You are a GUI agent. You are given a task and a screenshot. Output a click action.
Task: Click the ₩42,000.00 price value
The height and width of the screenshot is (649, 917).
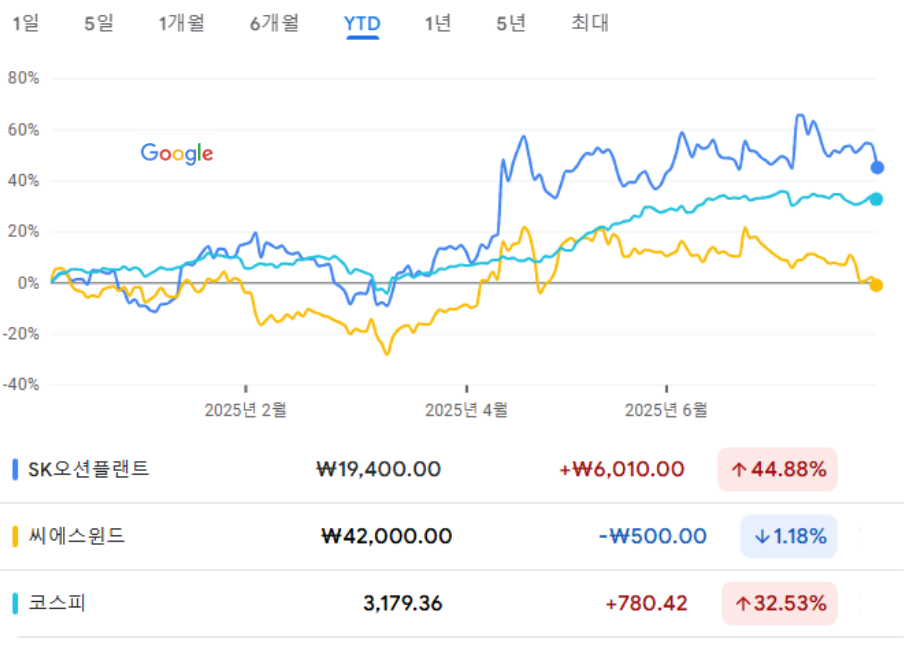click(x=387, y=536)
